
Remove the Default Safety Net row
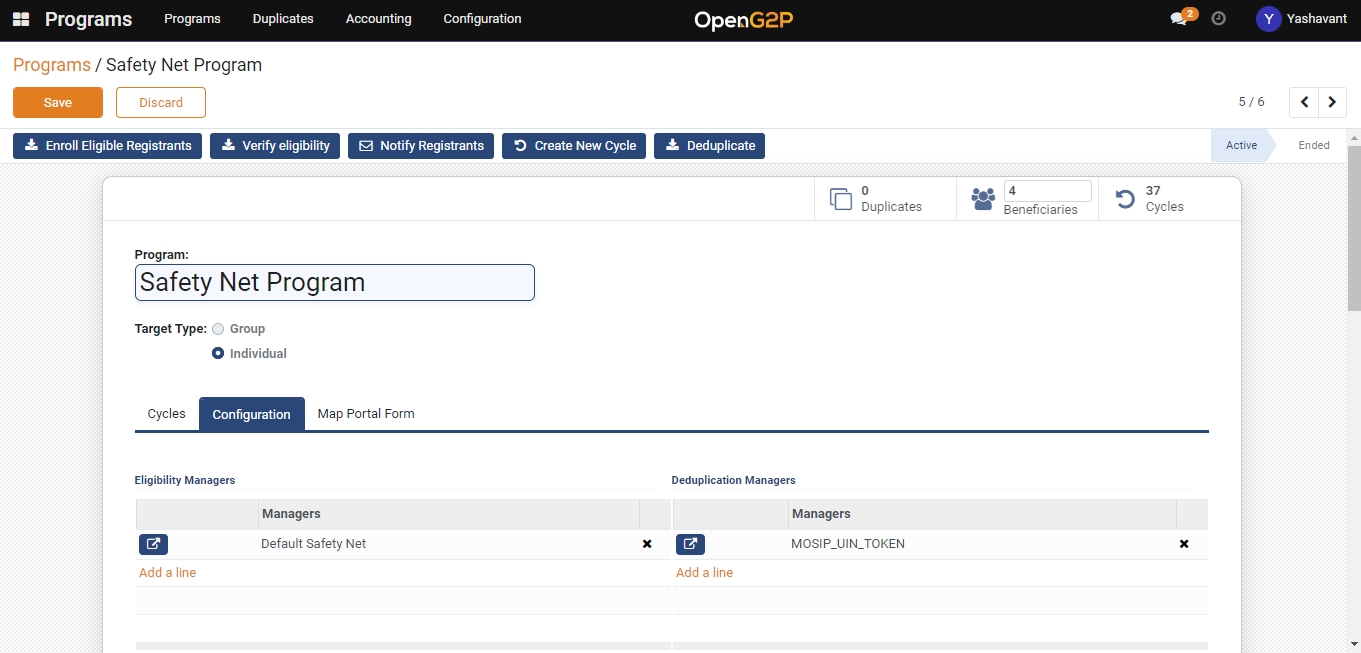coord(647,544)
